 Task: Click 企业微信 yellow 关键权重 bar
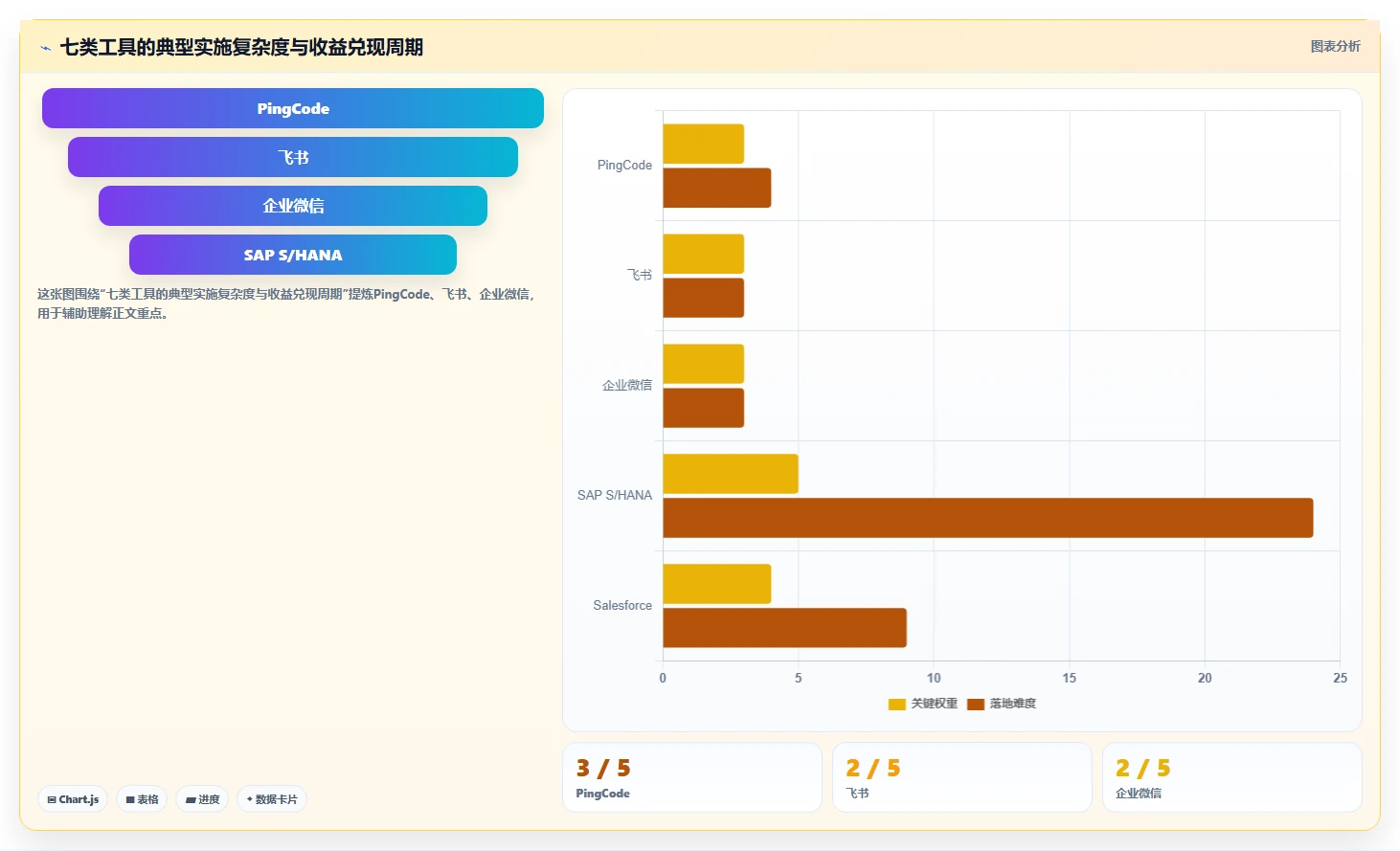(703, 364)
